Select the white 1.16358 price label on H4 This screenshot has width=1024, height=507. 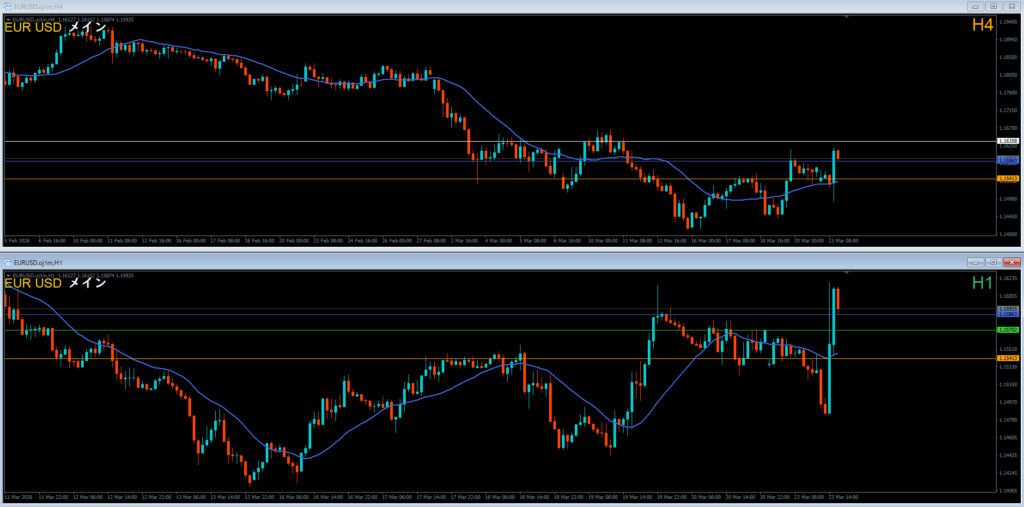click(x=1008, y=142)
